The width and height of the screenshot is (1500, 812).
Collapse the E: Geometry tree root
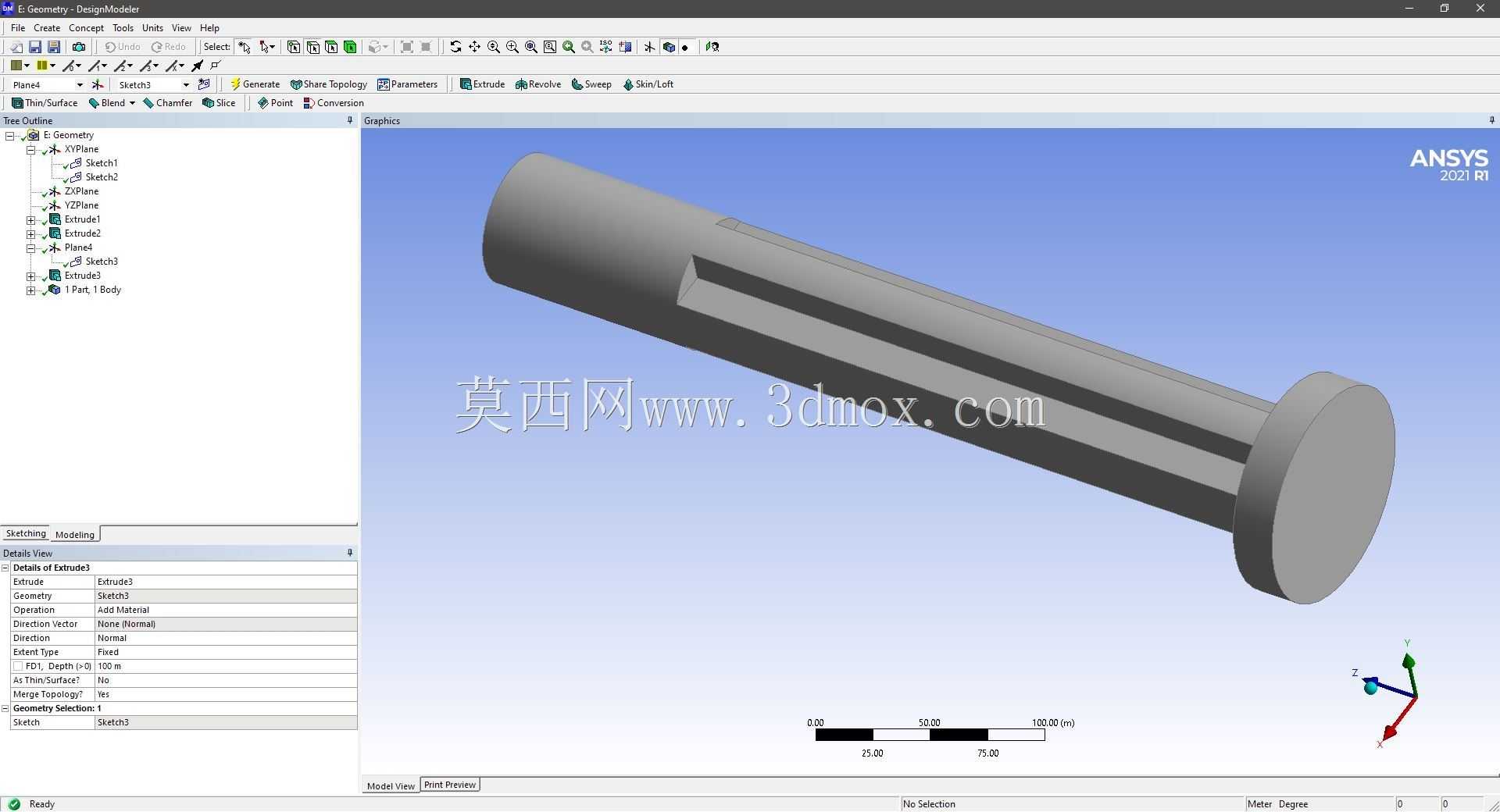coord(9,135)
